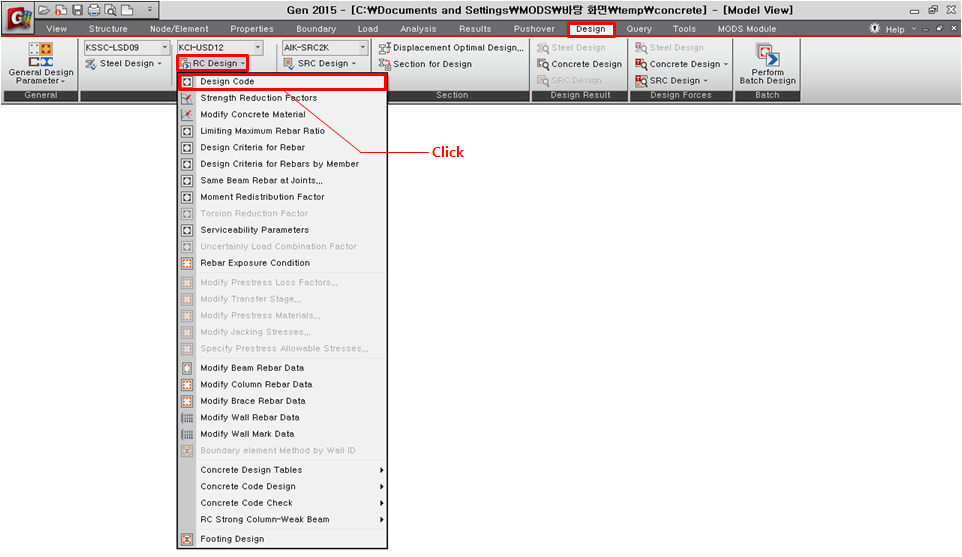
Task: Switch to the Pushover ribbon tab
Action: point(534,29)
